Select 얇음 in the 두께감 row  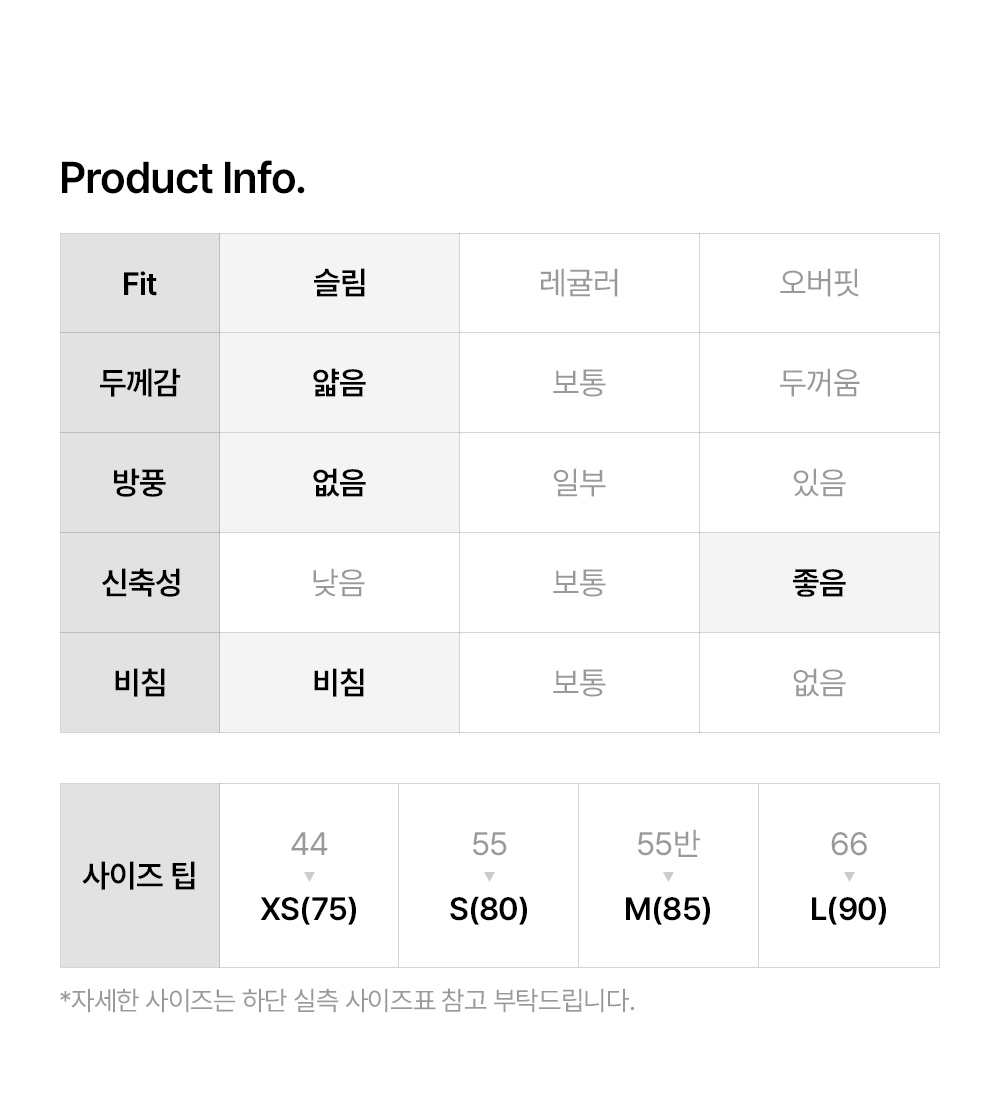[x=339, y=383]
